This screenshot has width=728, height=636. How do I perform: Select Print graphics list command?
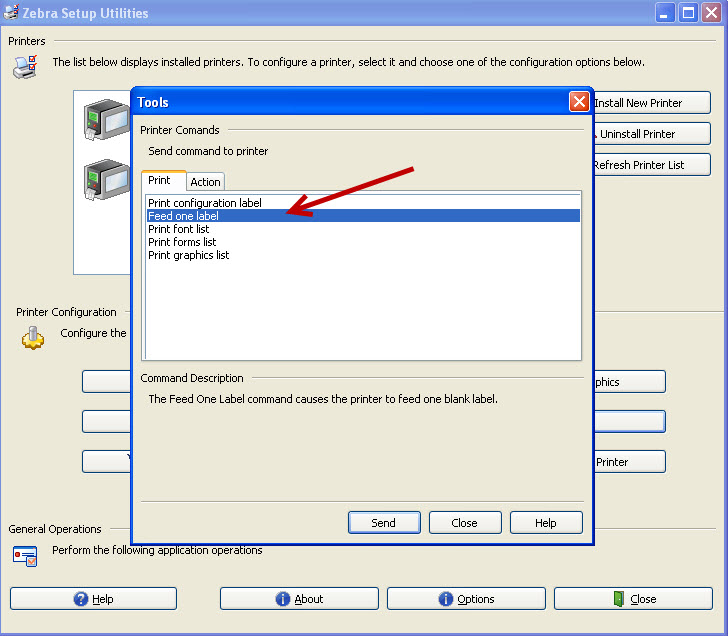tap(189, 255)
